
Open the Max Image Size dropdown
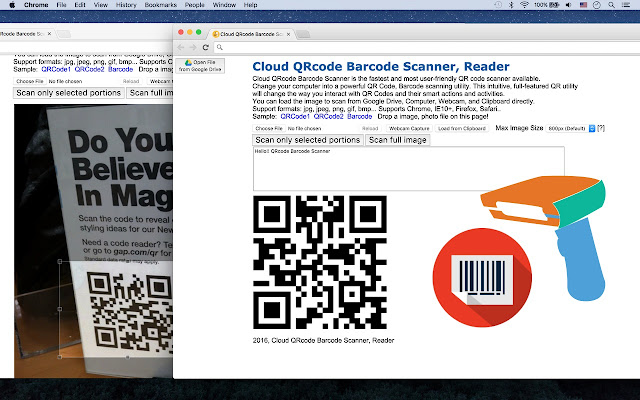571,129
